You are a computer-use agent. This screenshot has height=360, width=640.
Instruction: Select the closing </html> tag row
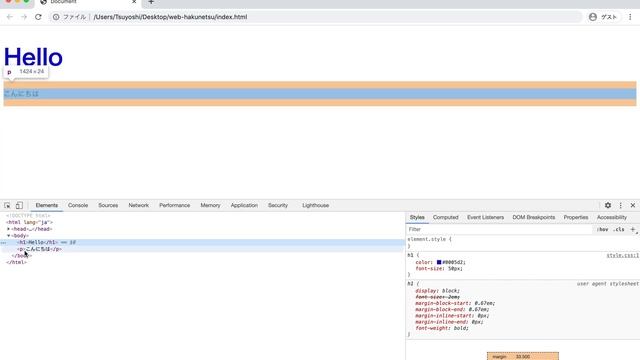point(16,262)
